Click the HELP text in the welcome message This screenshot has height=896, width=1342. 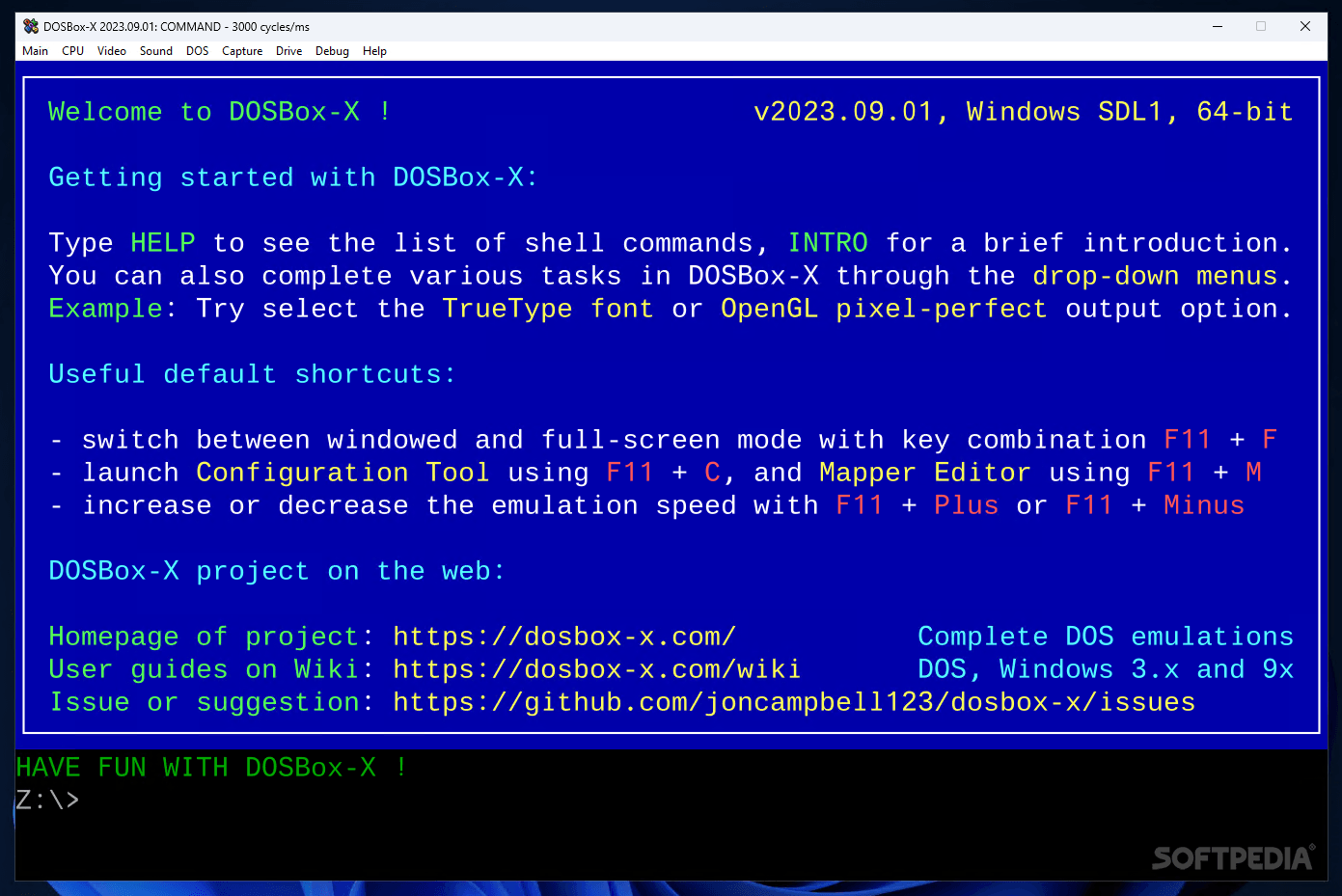click(x=162, y=243)
